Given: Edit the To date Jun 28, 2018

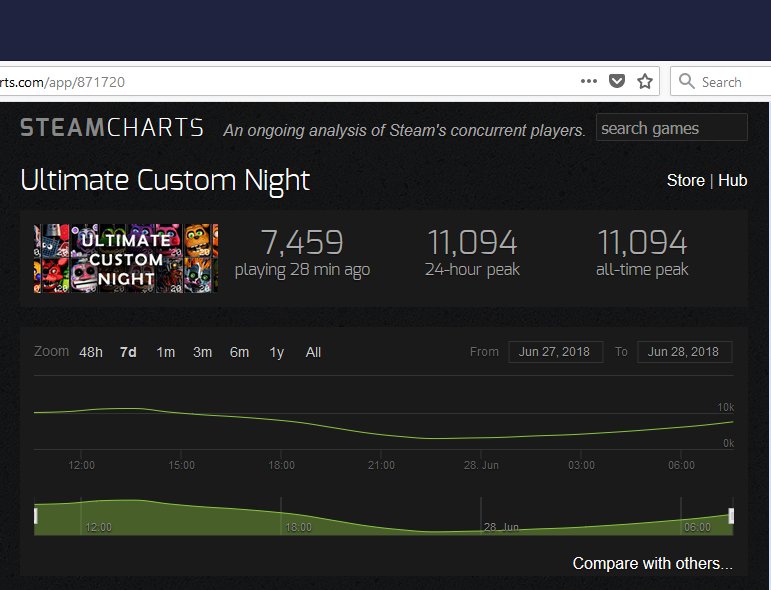Looking at the screenshot, I should (x=684, y=352).
